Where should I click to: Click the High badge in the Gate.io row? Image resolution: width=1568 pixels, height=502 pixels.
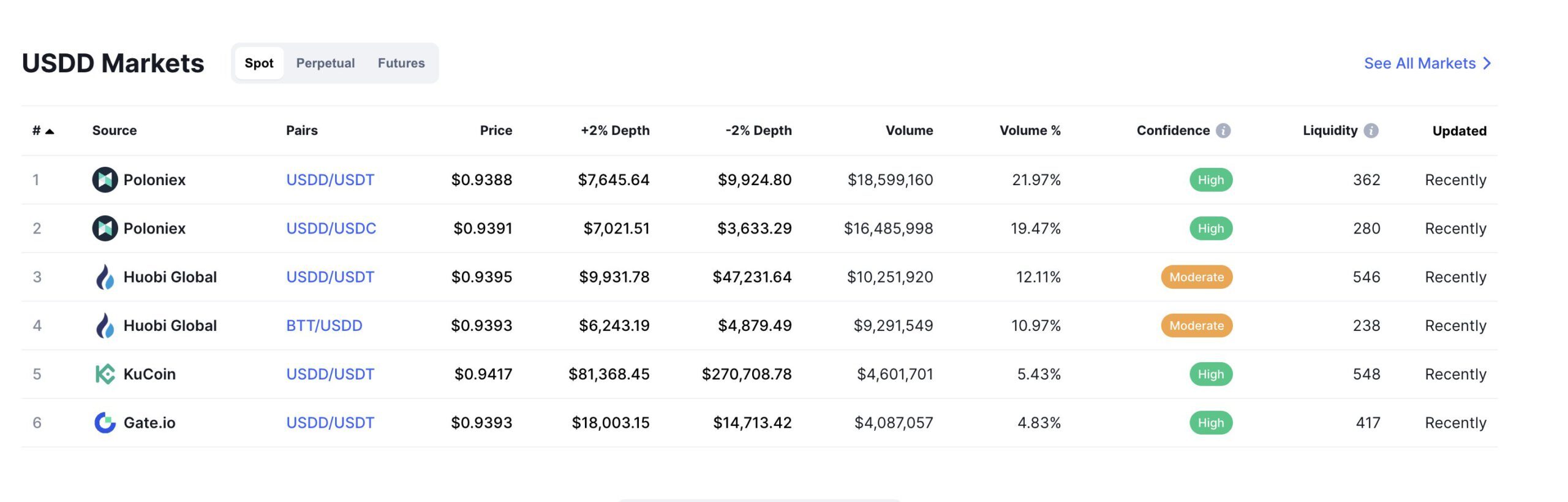coord(1211,422)
